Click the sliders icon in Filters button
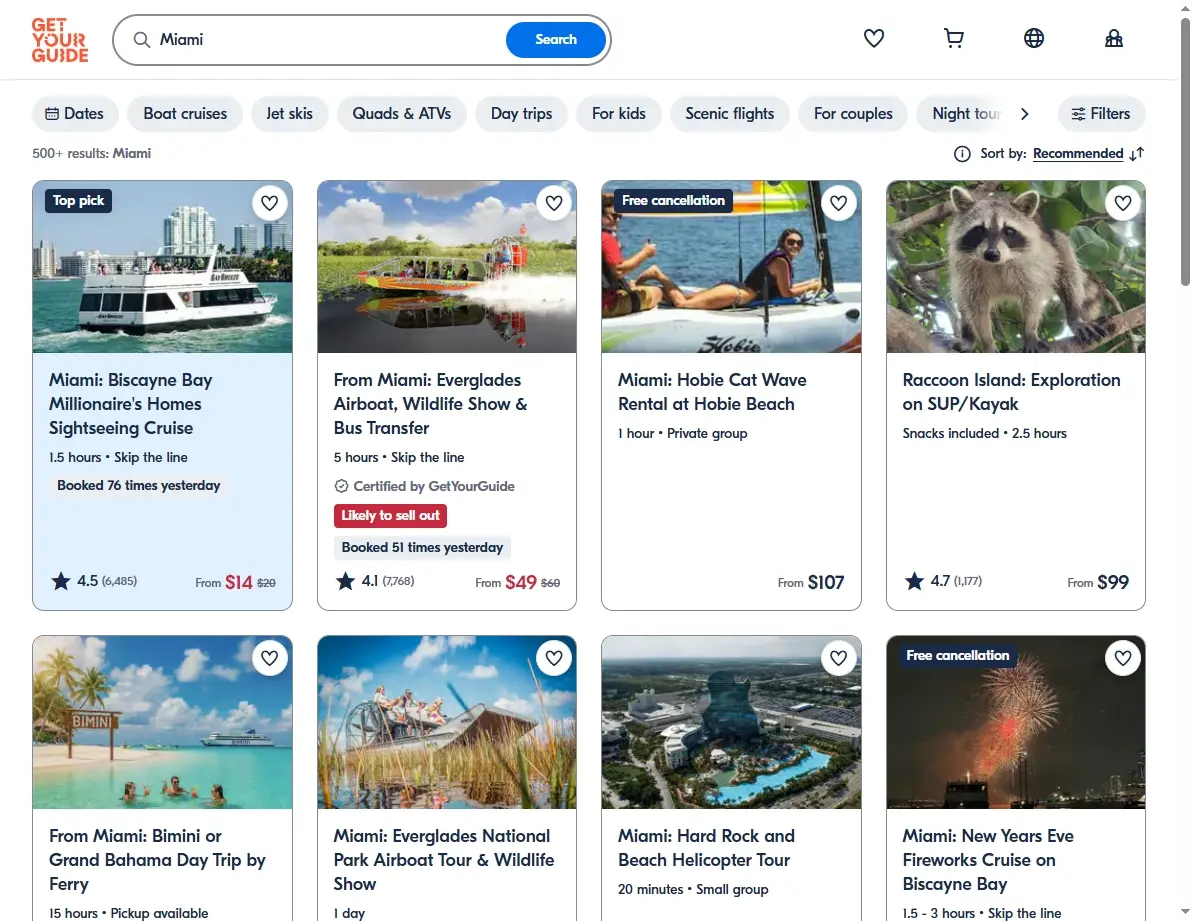Image resolution: width=1193 pixels, height=921 pixels. pyautogui.click(x=1078, y=114)
